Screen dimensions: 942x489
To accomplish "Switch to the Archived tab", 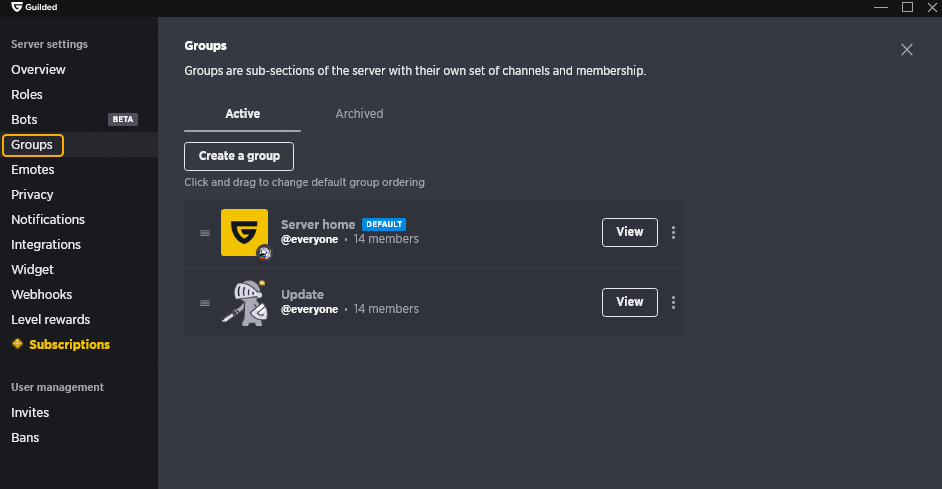I will (x=359, y=114).
